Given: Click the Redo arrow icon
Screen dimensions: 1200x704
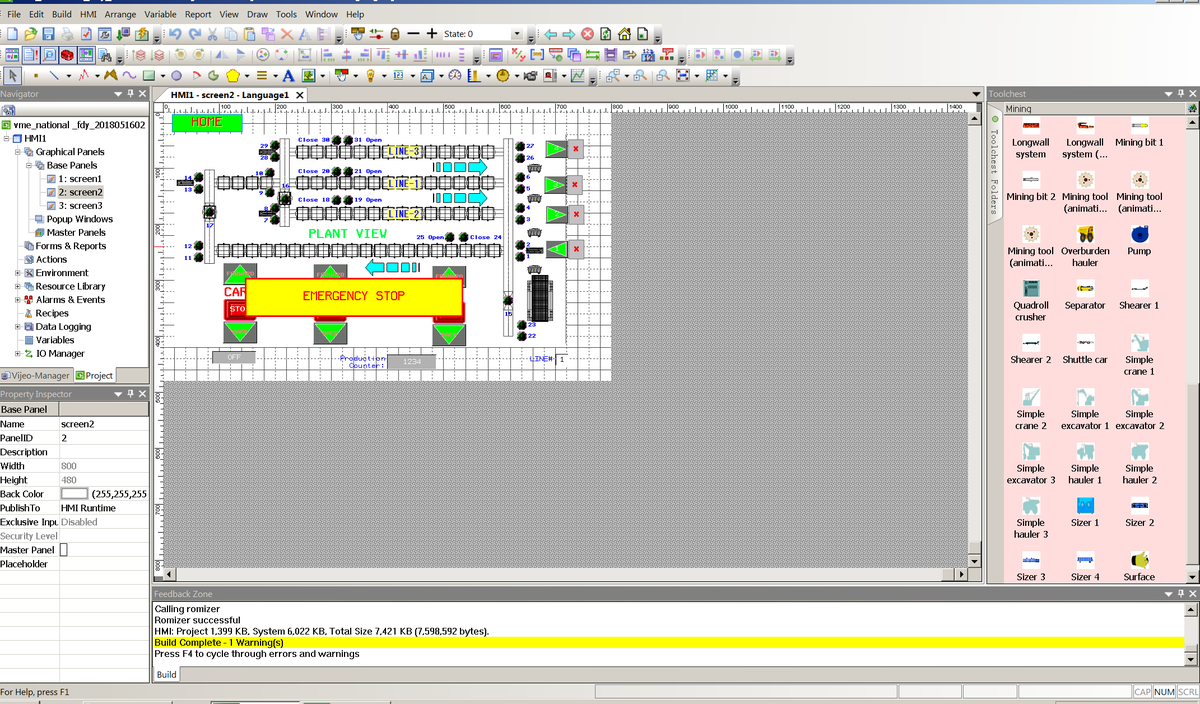Looking at the screenshot, I should point(195,34).
